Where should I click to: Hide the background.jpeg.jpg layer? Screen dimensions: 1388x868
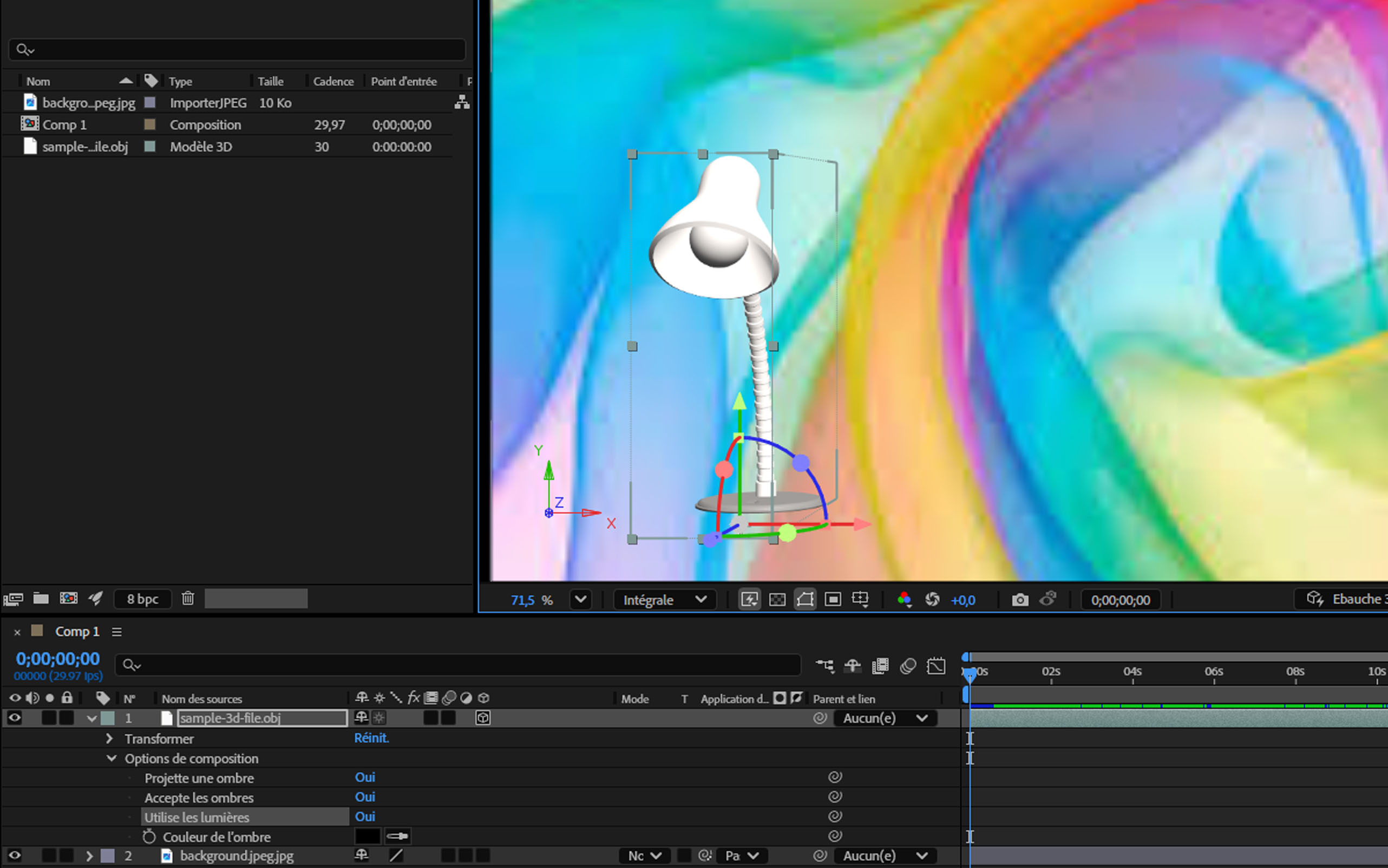coord(15,856)
